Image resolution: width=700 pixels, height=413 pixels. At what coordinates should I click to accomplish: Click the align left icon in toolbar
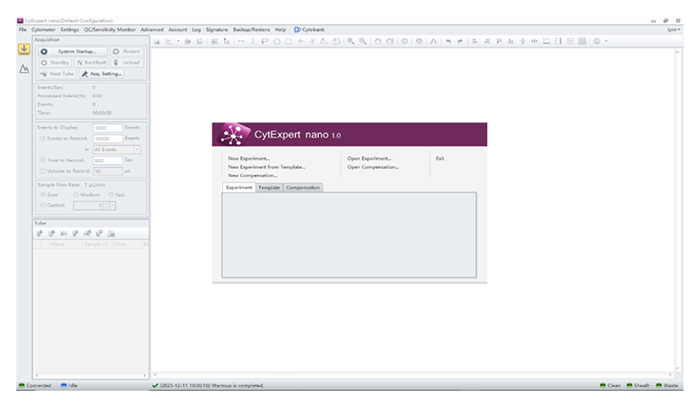[x=475, y=42]
